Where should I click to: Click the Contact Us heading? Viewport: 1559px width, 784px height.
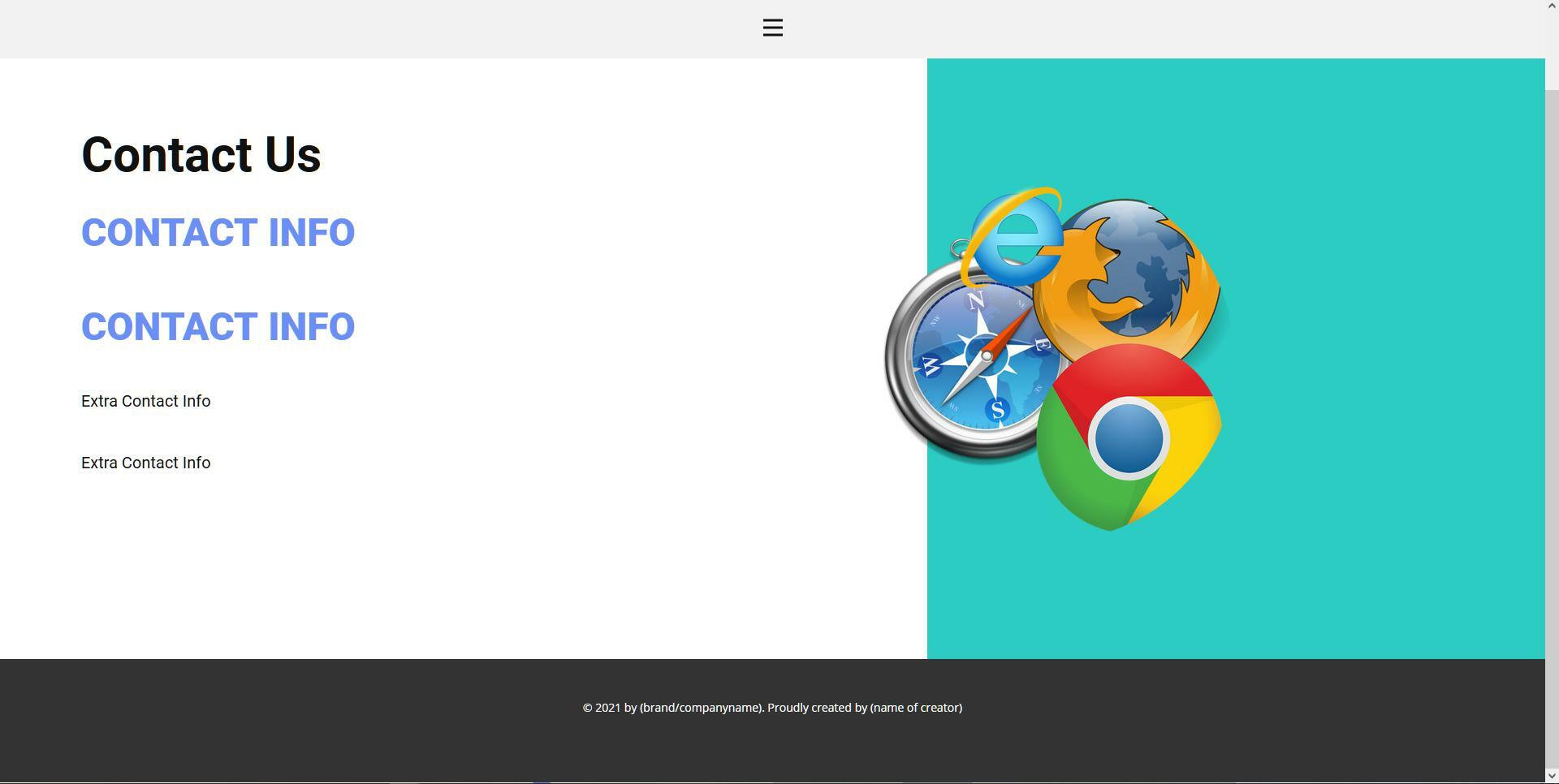point(201,155)
